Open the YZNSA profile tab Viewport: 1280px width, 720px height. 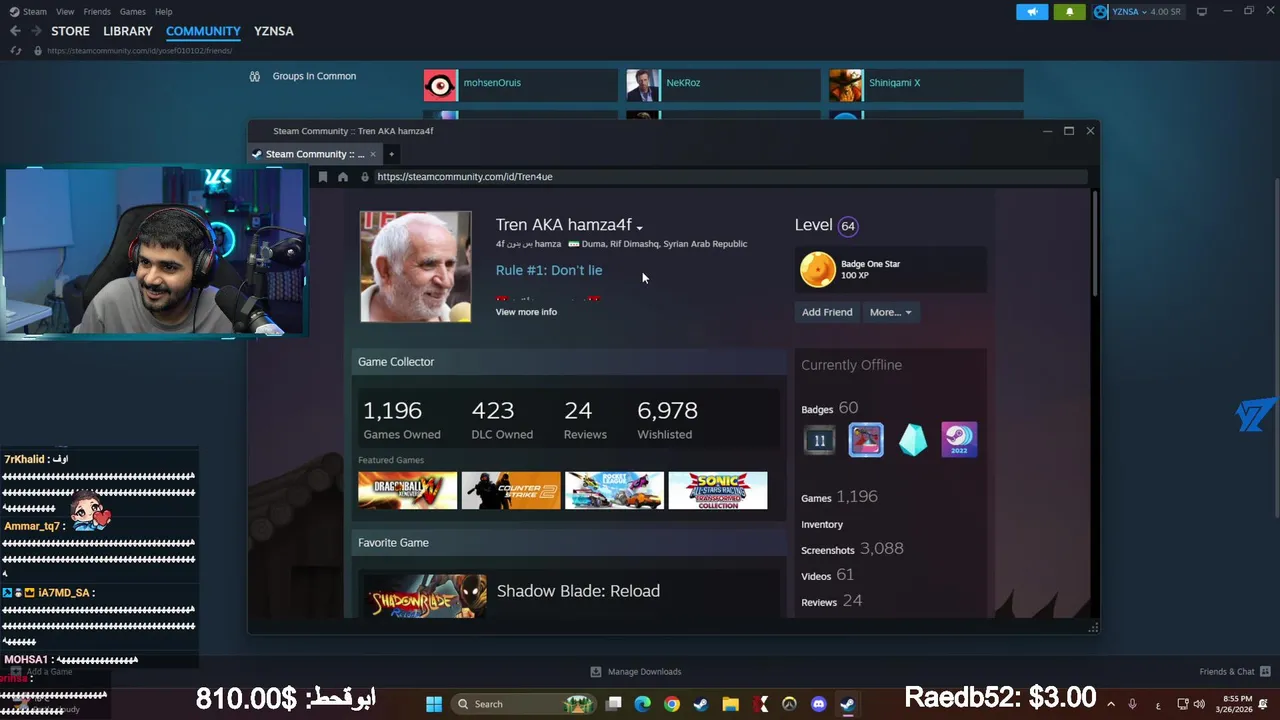click(x=274, y=31)
